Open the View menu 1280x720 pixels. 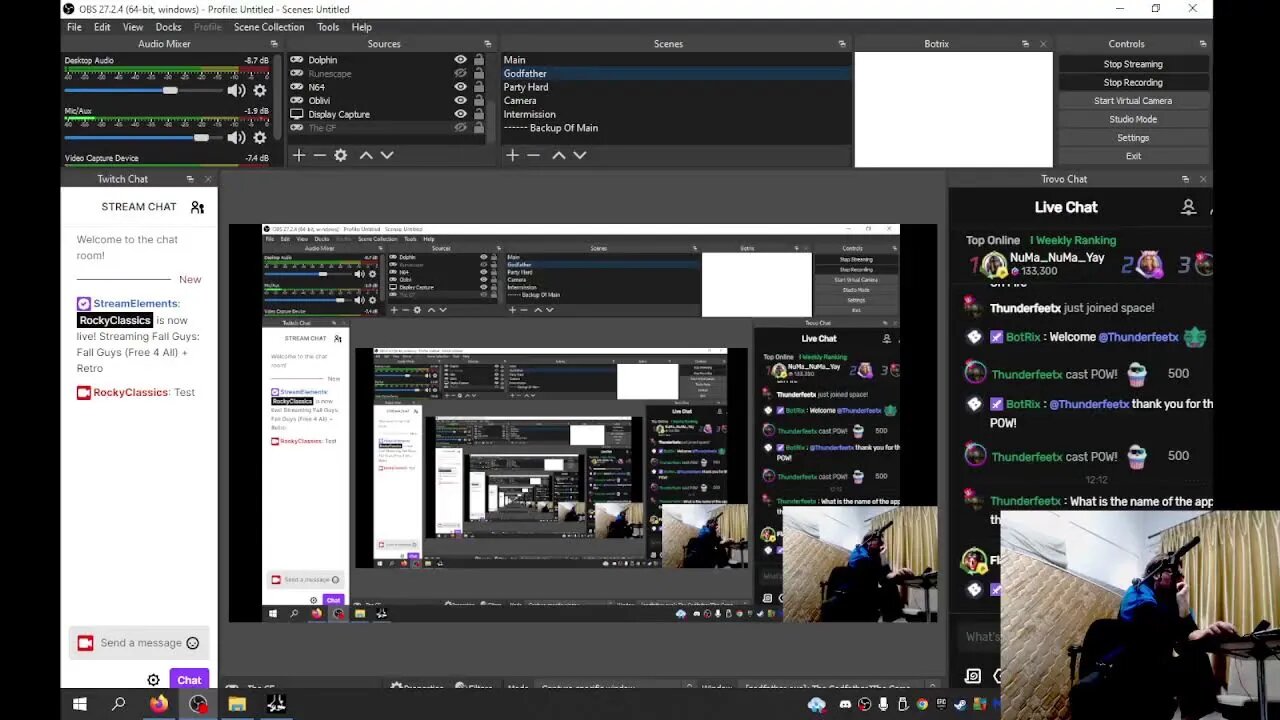pyautogui.click(x=133, y=27)
